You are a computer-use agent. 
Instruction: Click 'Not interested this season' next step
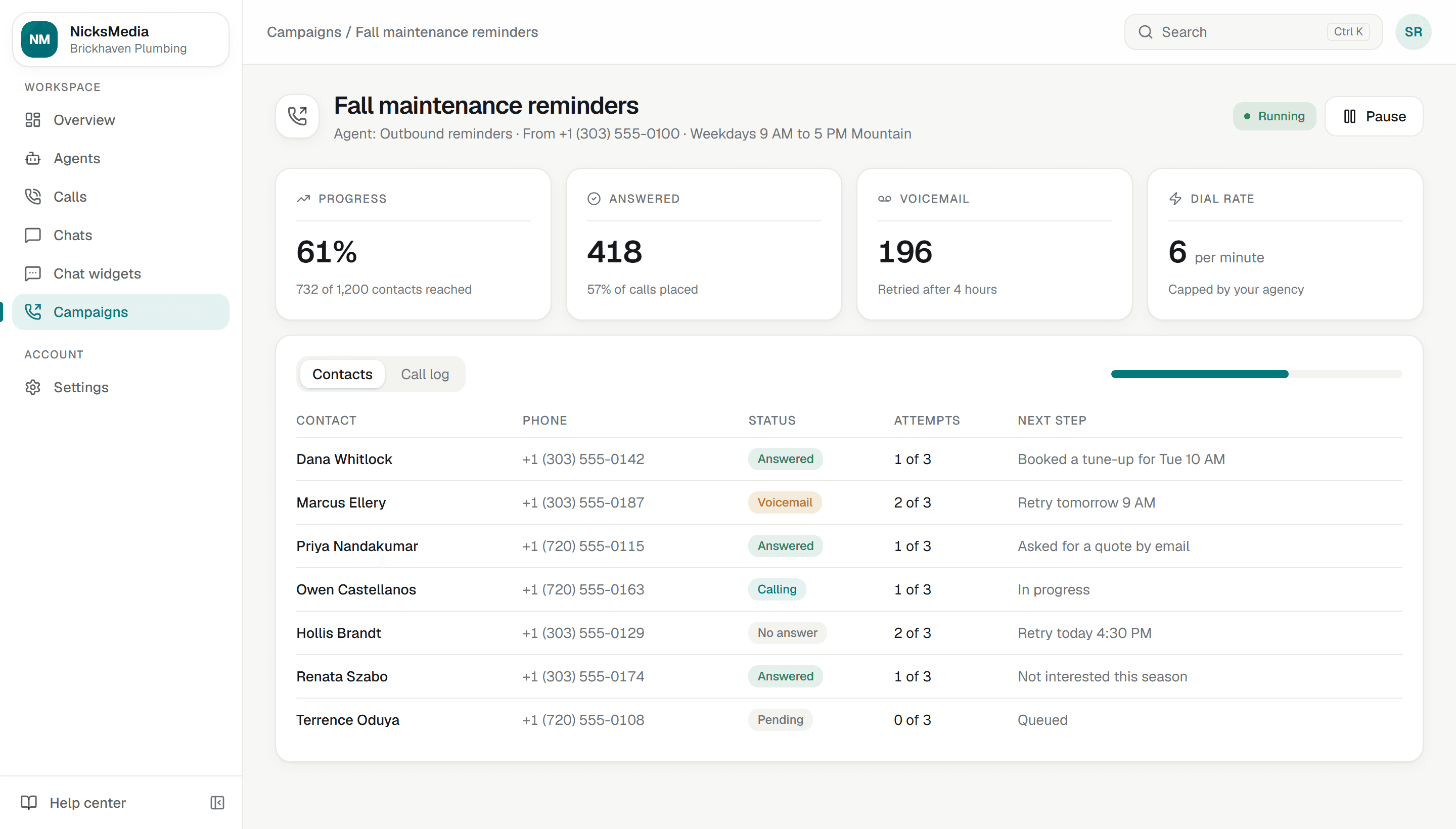click(x=1103, y=676)
